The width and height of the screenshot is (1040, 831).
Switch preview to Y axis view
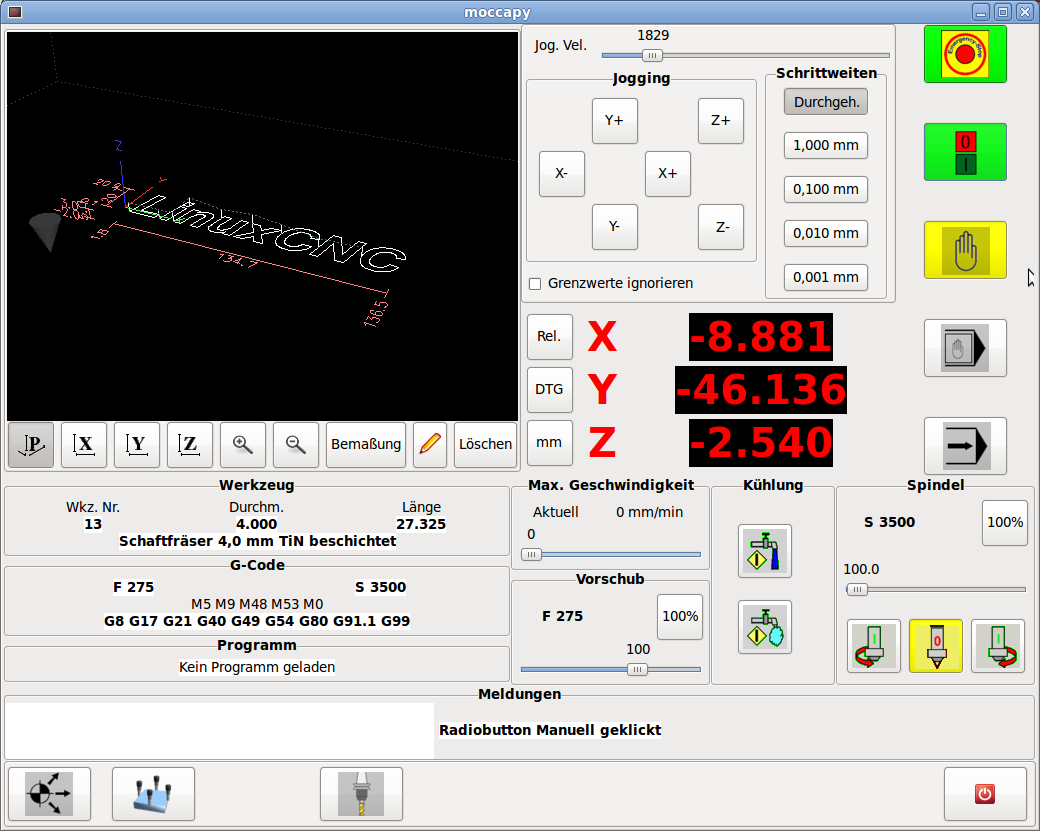(137, 444)
